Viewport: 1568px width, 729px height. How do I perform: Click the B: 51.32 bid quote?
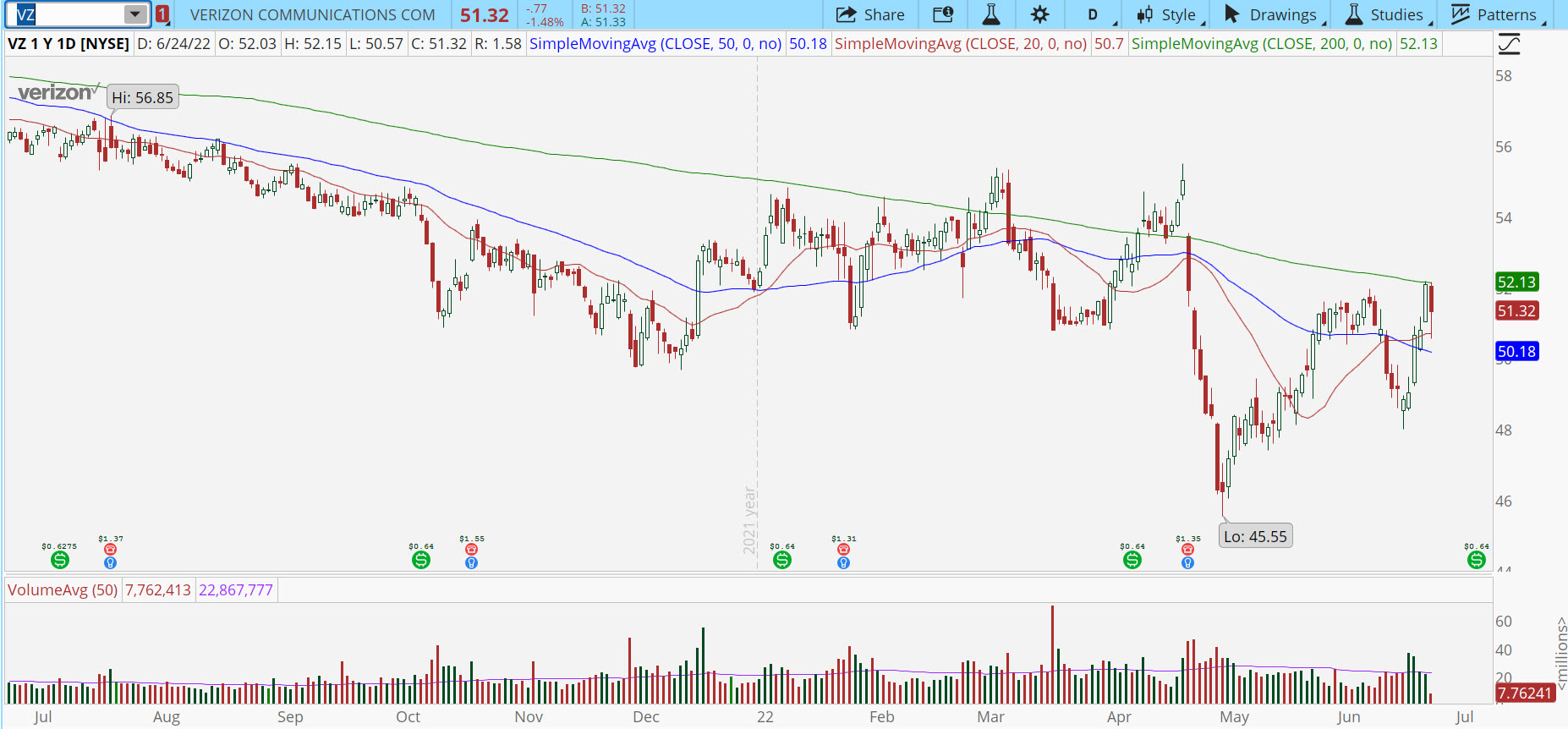tap(603, 8)
